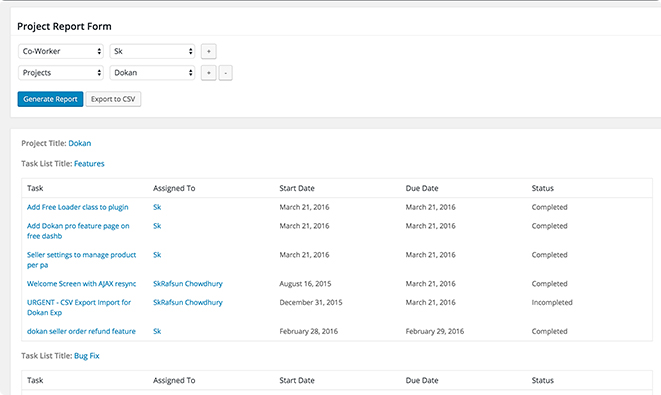Click the Task header in Bug Fix table
Viewport: 661px width, 395px height.
[x=35, y=380]
